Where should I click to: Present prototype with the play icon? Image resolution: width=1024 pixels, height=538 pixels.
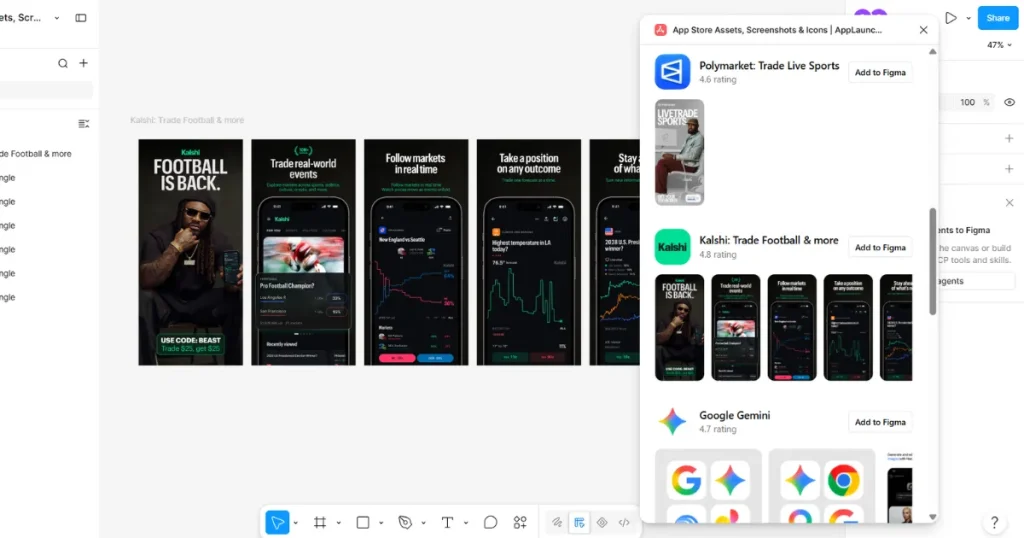[951, 18]
